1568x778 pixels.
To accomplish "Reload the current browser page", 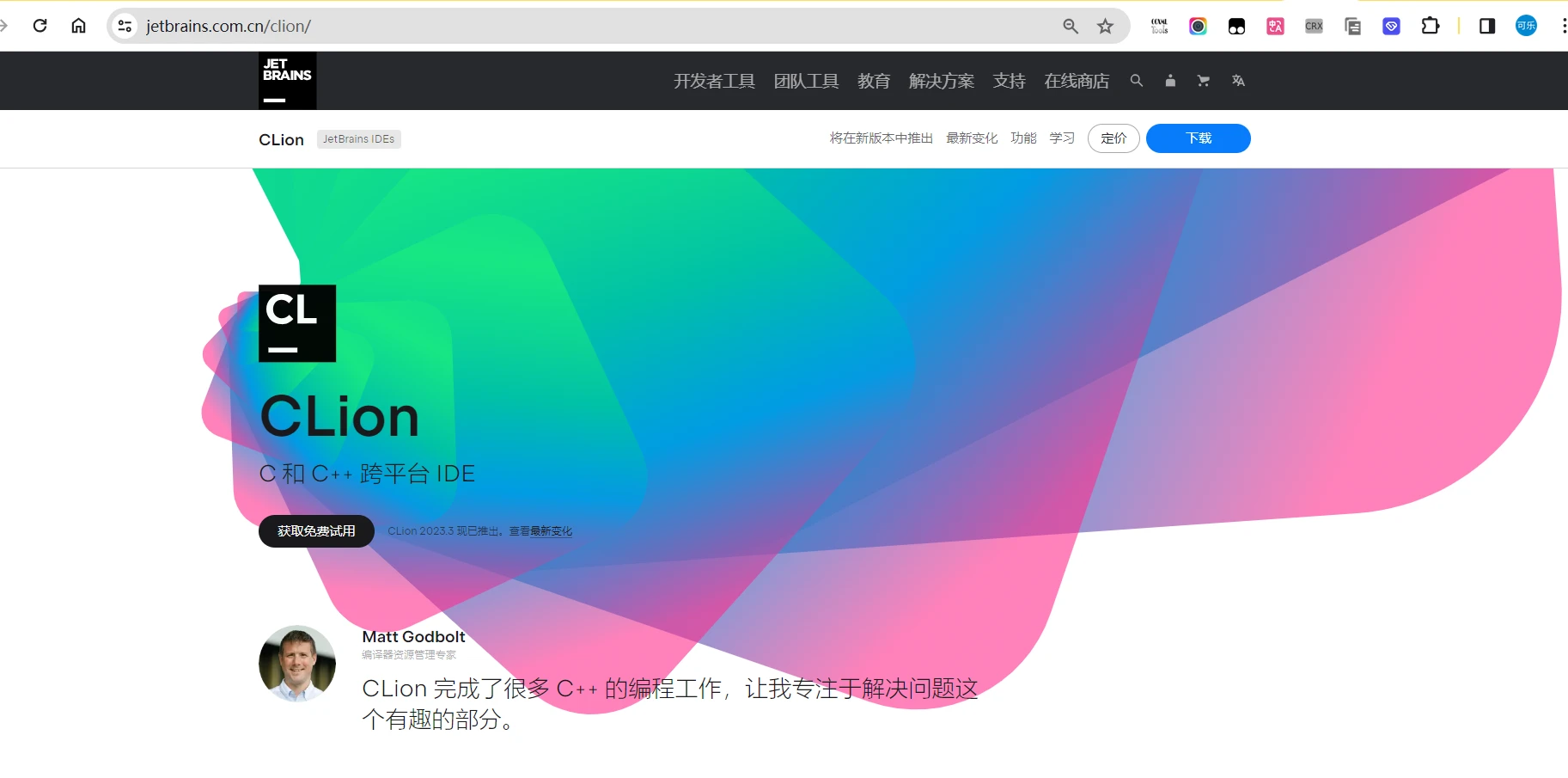I will click(x=40, y=26).
